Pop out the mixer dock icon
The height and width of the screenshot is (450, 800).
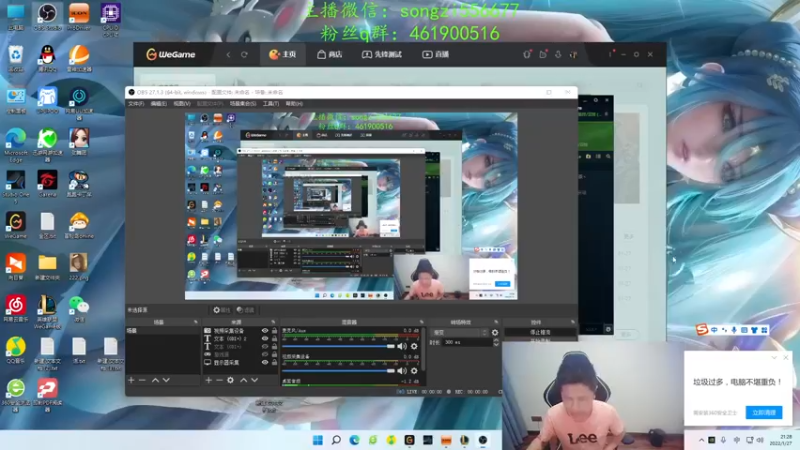coord(421,322)
